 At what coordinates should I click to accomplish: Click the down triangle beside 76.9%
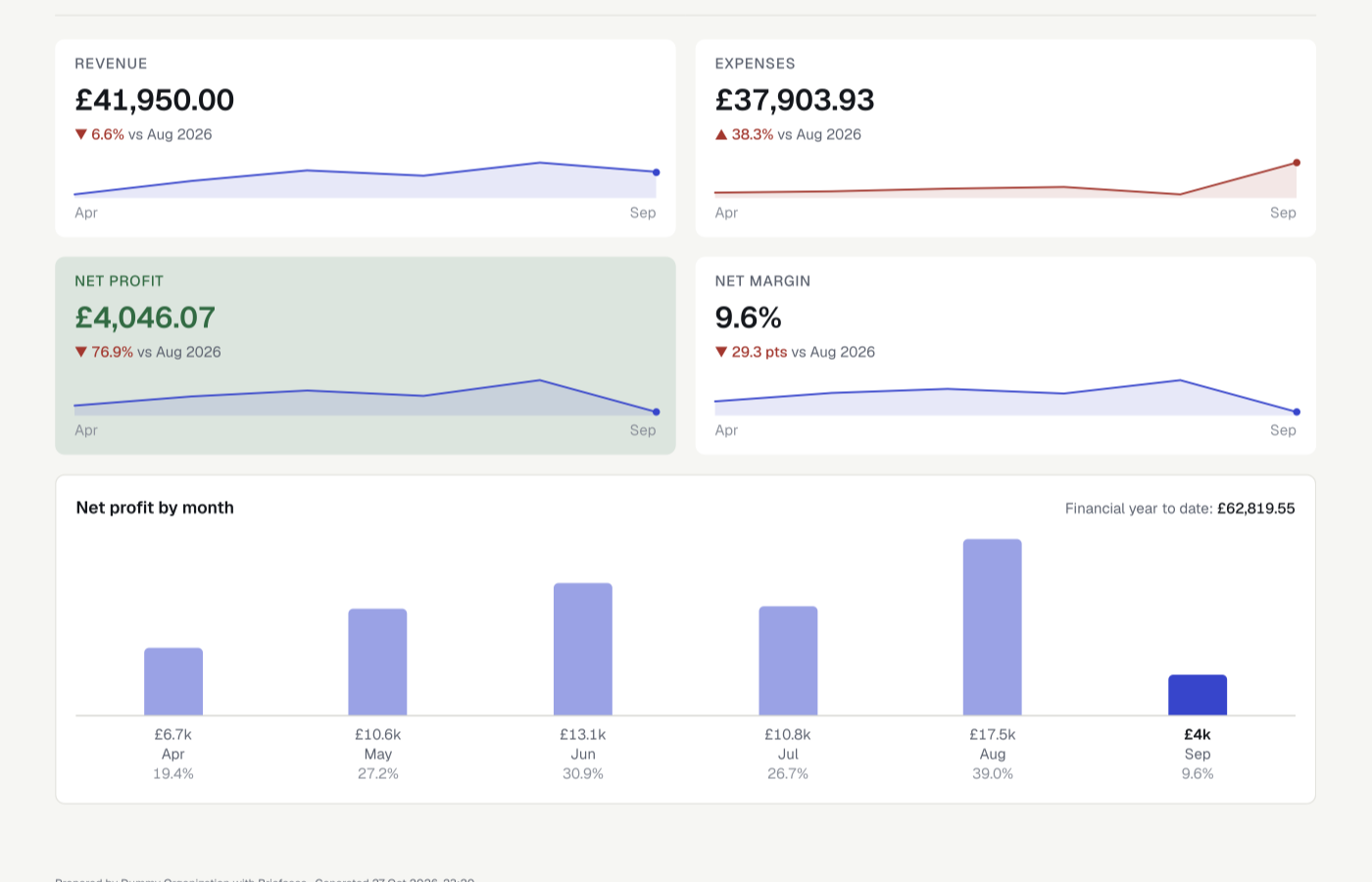coord(81,352)
